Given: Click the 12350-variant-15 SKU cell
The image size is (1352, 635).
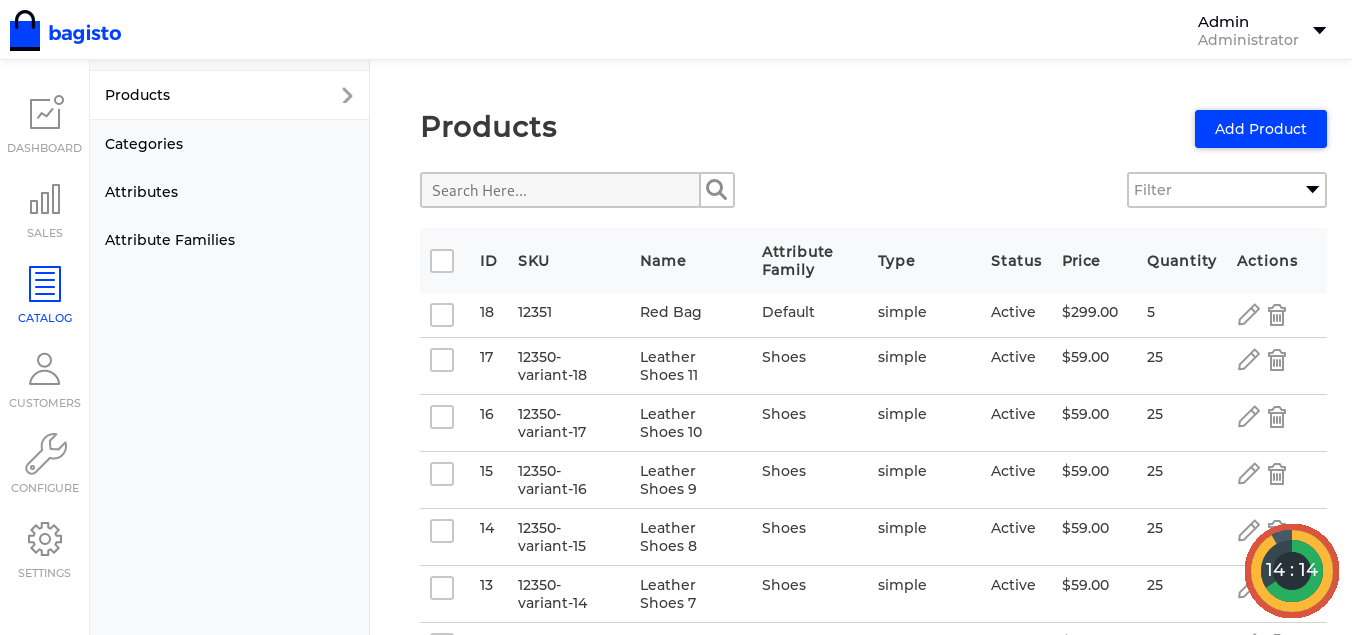Looking at the screenshot, I should tap(552, 537).
